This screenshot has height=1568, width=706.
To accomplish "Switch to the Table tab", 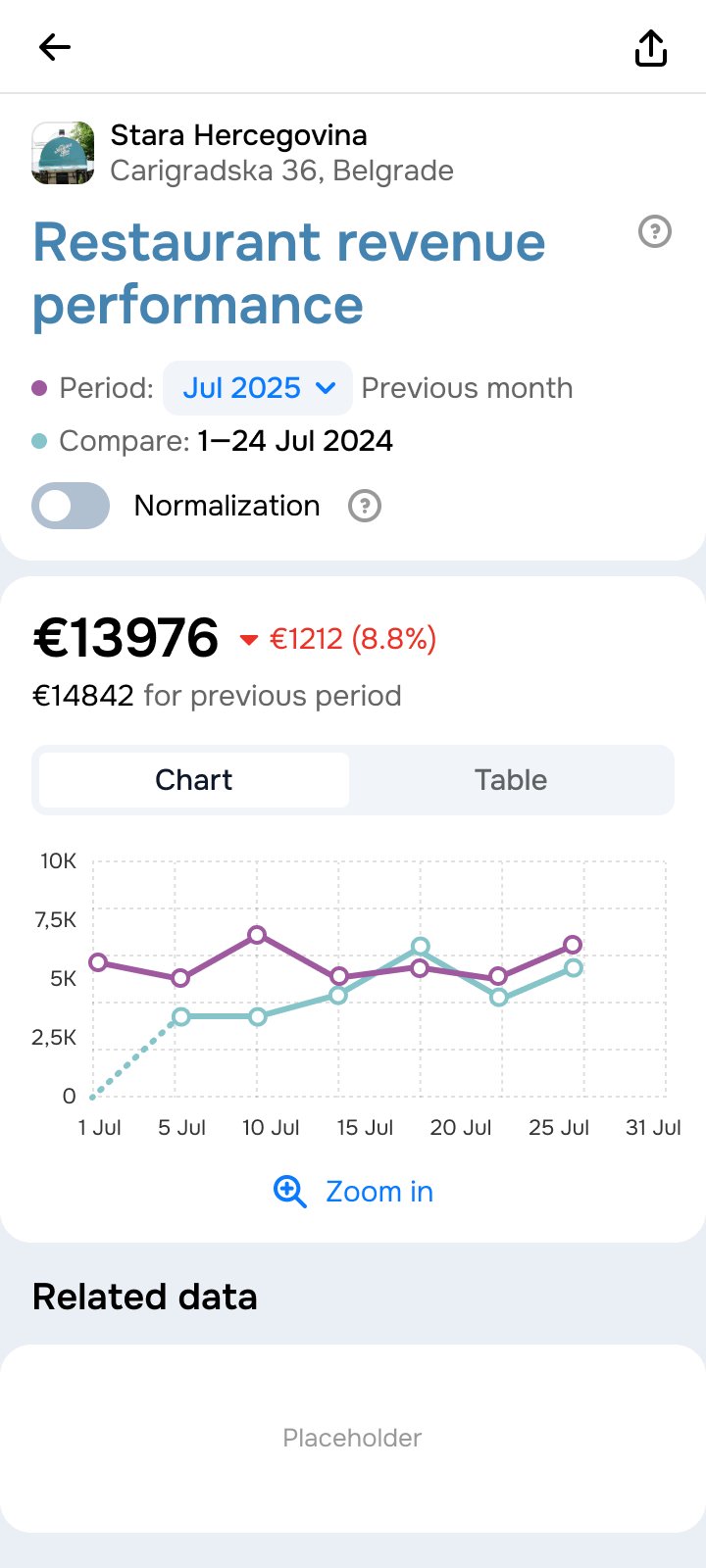I will pyautogui.click(x=511, y=780).
